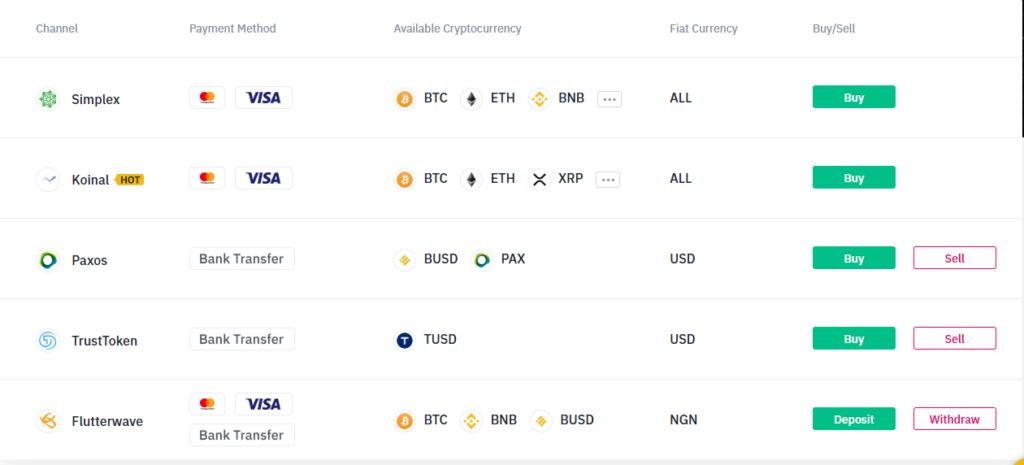The width and height of the screenshot is (1024, 465).
Task: Click the Payment Method column header
Action: pos(232,29)
